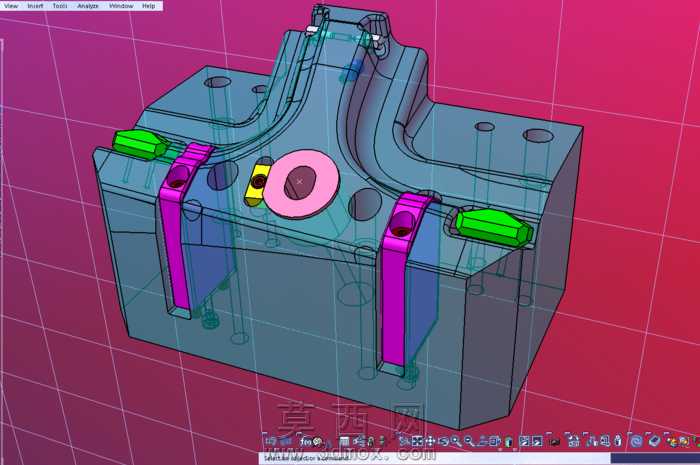This screenshot has height=465, width=700.
Task: Open the Help menu
Action: click(149, 6)
